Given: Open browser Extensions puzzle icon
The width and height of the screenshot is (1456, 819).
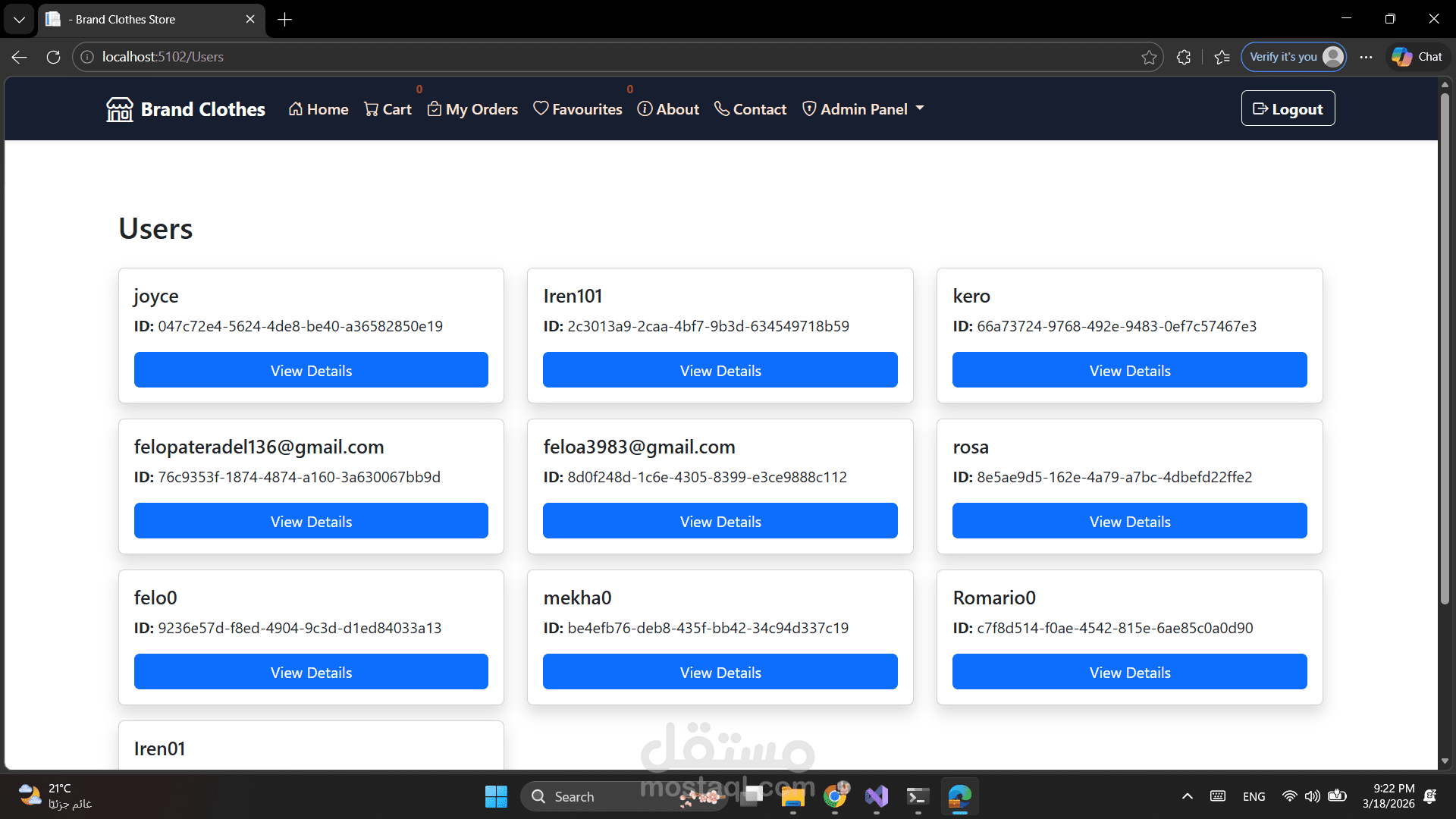Looking at the screenshot, I should (1183, 57).
